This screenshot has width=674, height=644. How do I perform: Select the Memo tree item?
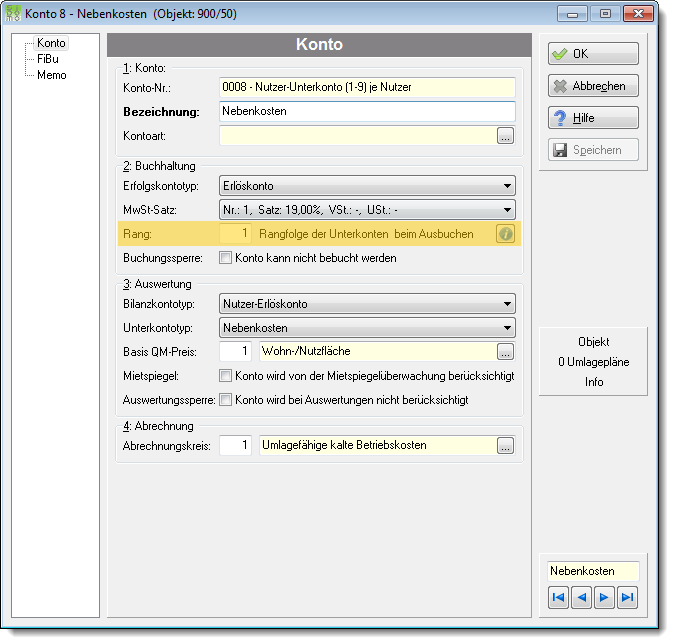click(52, 75)
